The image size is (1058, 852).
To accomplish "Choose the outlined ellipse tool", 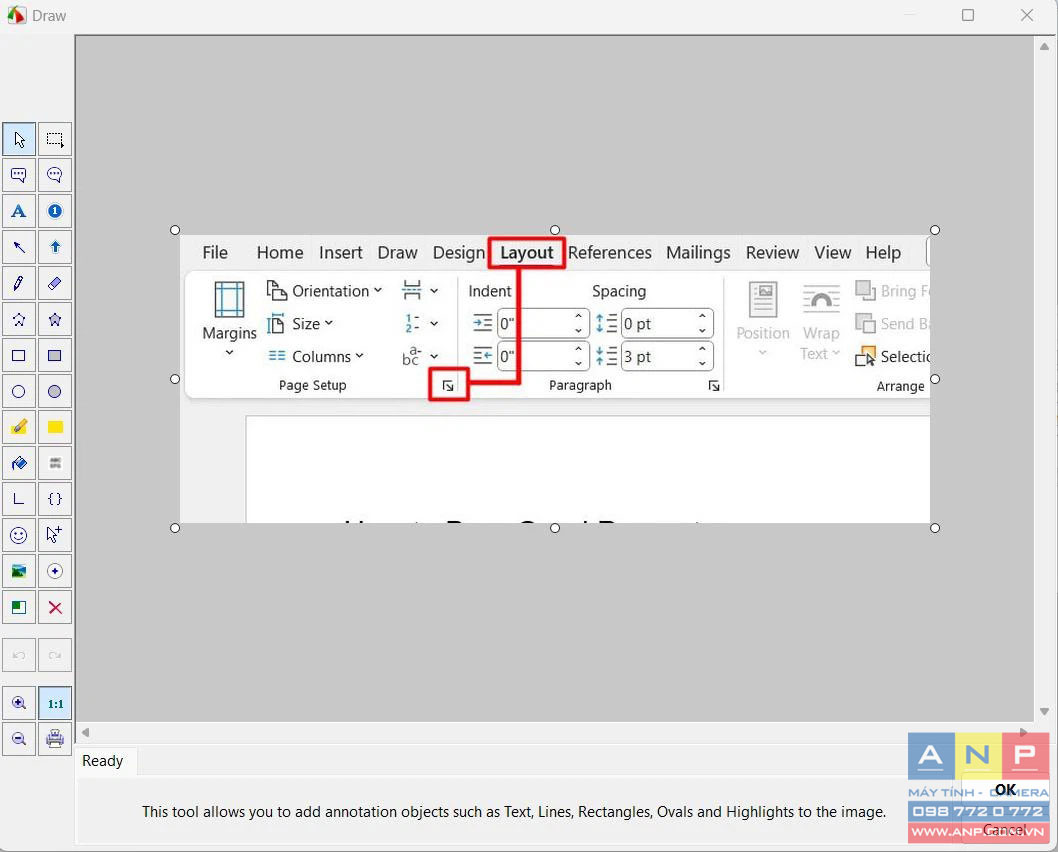I will tap(19, 391).
